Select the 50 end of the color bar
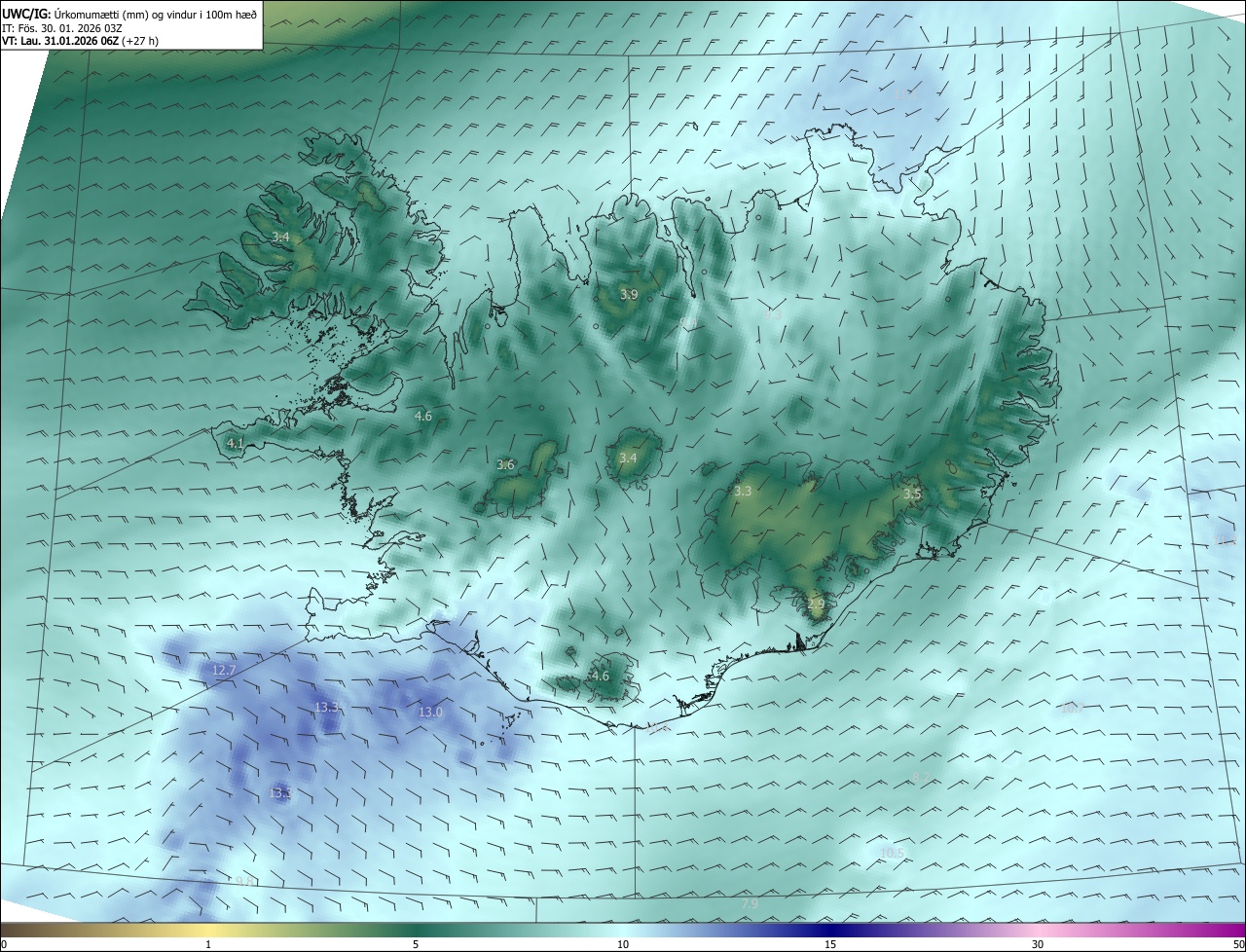 (x=1238, y=944)
